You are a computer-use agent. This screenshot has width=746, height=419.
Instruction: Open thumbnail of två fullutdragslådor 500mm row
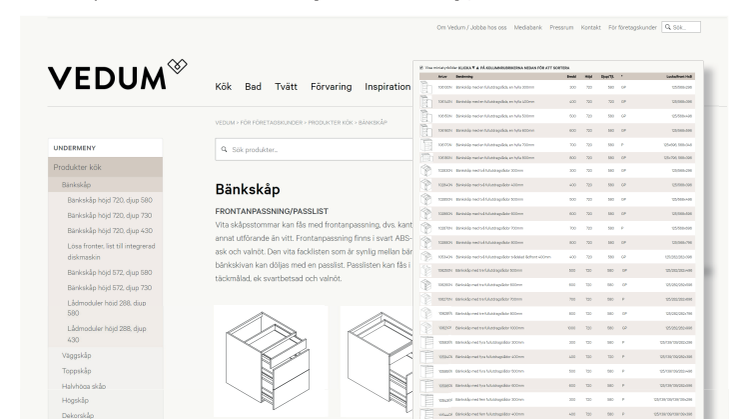coord(426,199)
